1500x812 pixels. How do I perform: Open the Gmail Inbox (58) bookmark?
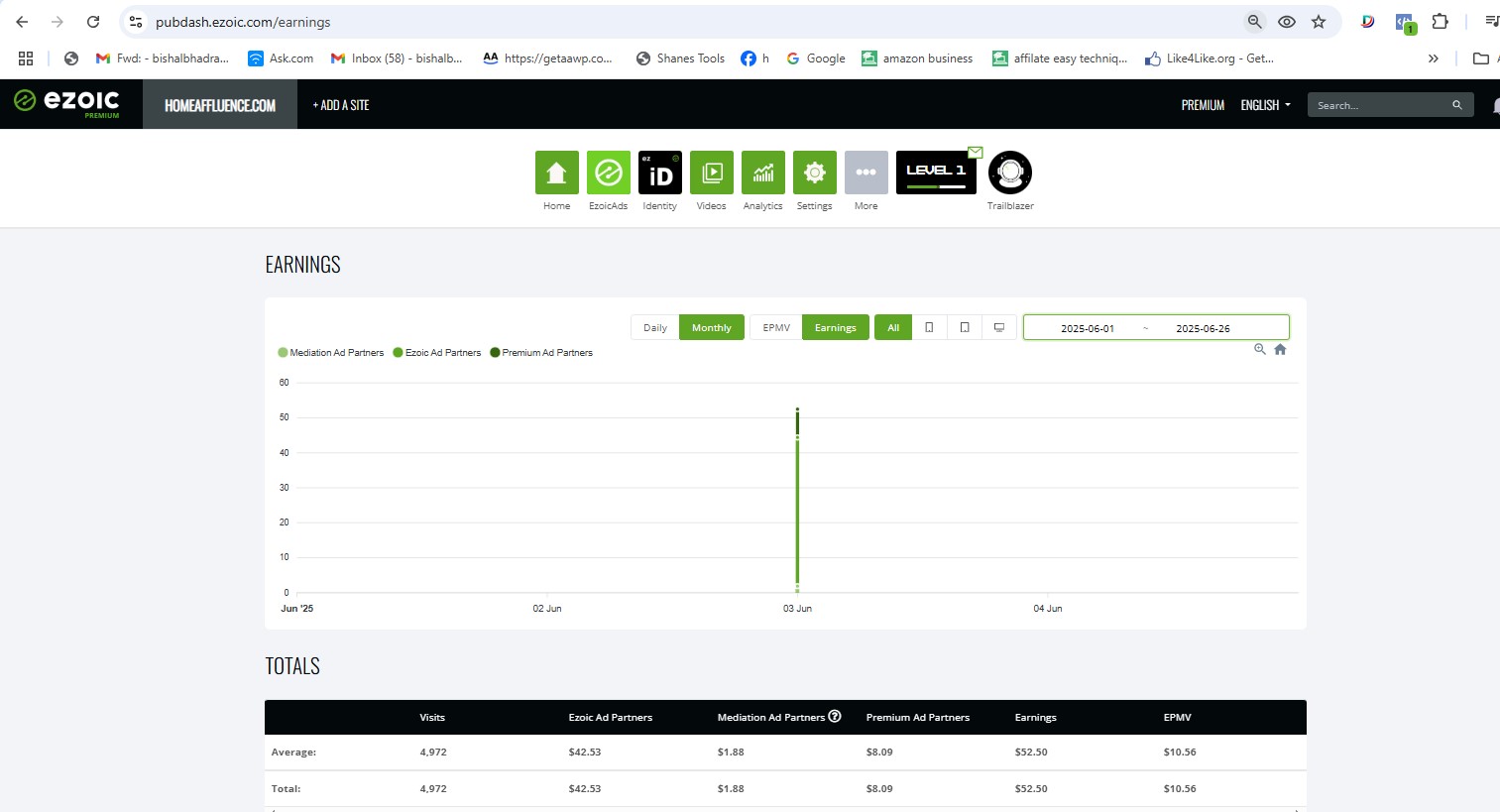(397, 58)
